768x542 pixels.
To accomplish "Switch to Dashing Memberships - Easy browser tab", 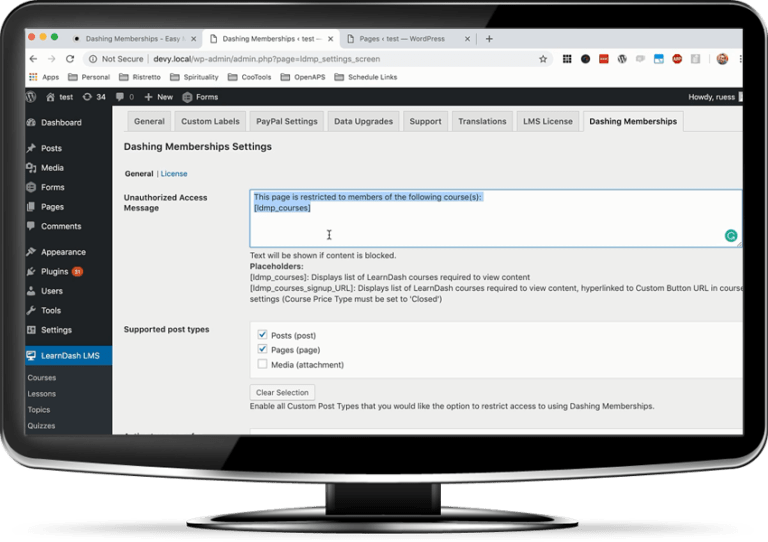I will click(133, 39).
